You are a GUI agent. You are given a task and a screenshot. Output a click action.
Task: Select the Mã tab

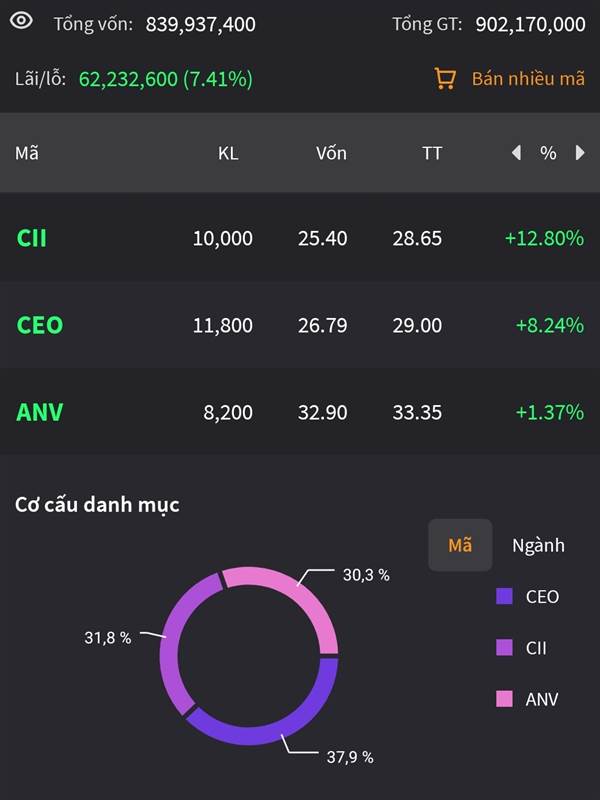[x=460, y=545]
